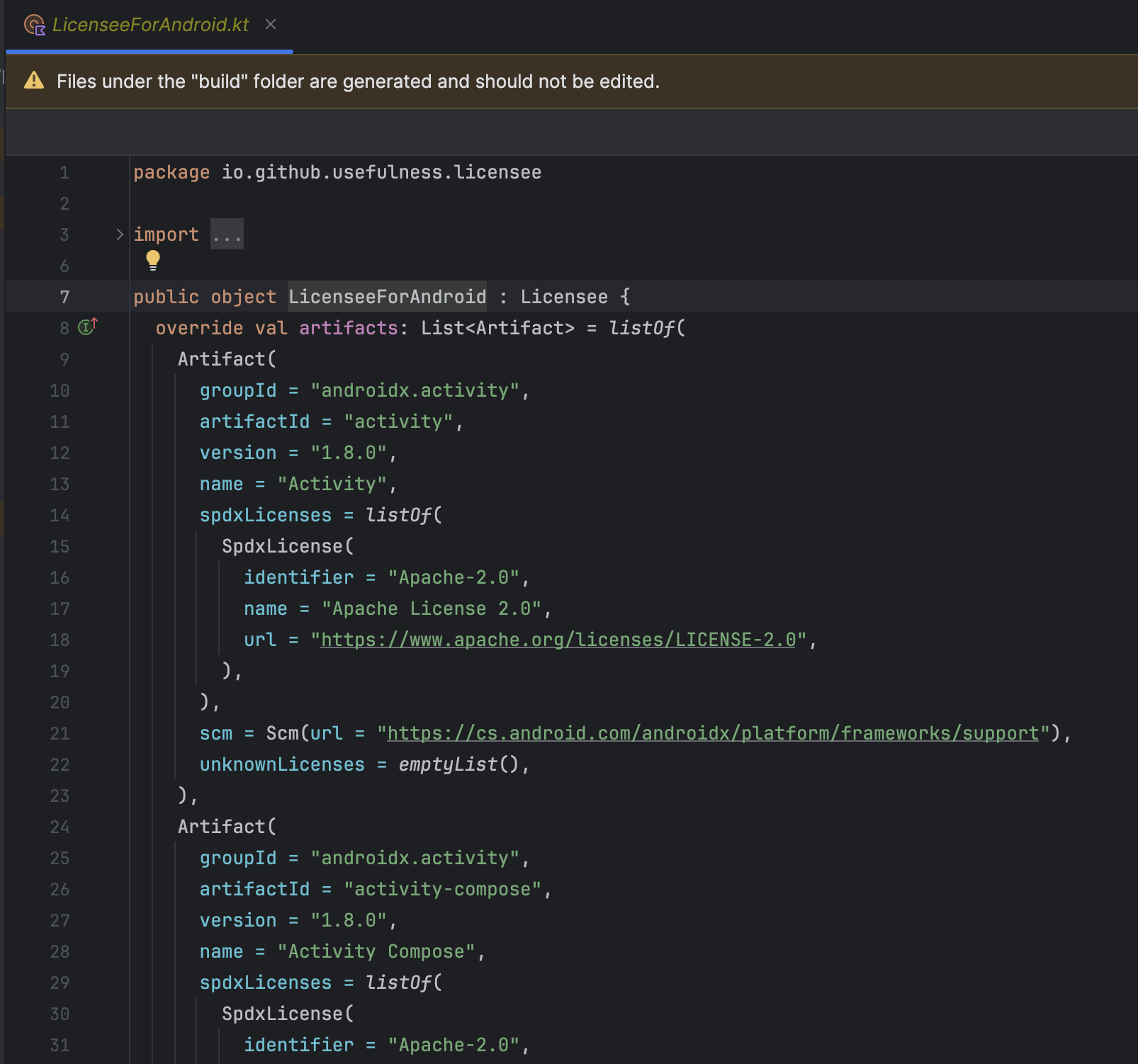Click line number 7 in the gutter
This screenshot has width=1138, height=1064.
[64, 297]
